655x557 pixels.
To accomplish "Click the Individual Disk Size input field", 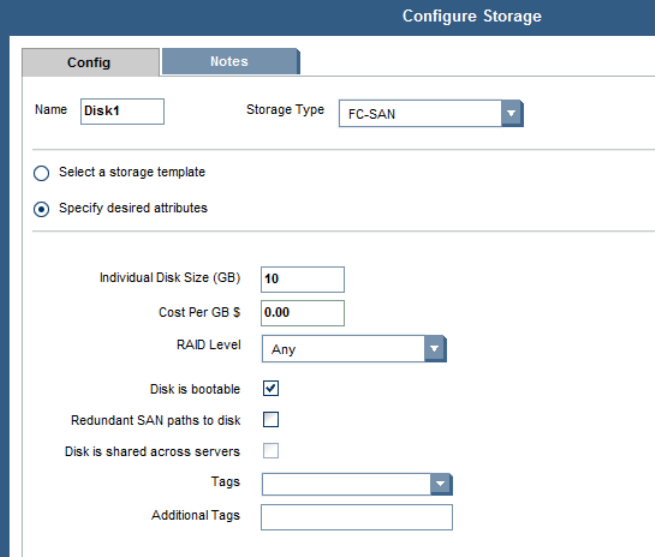I will click(302, 280).
